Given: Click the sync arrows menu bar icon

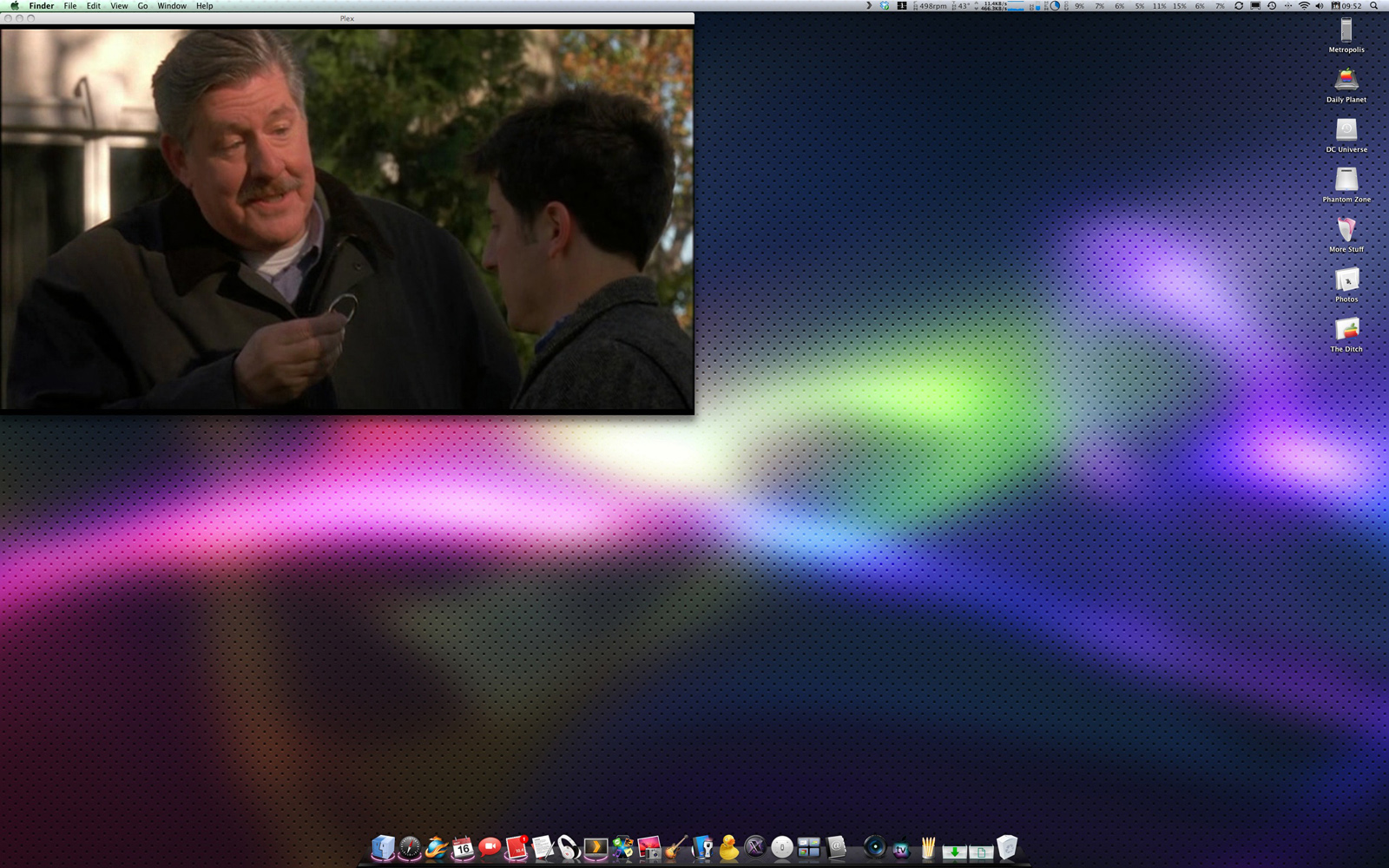Looking at the screenshot, I should click(x=1239, y=6).
